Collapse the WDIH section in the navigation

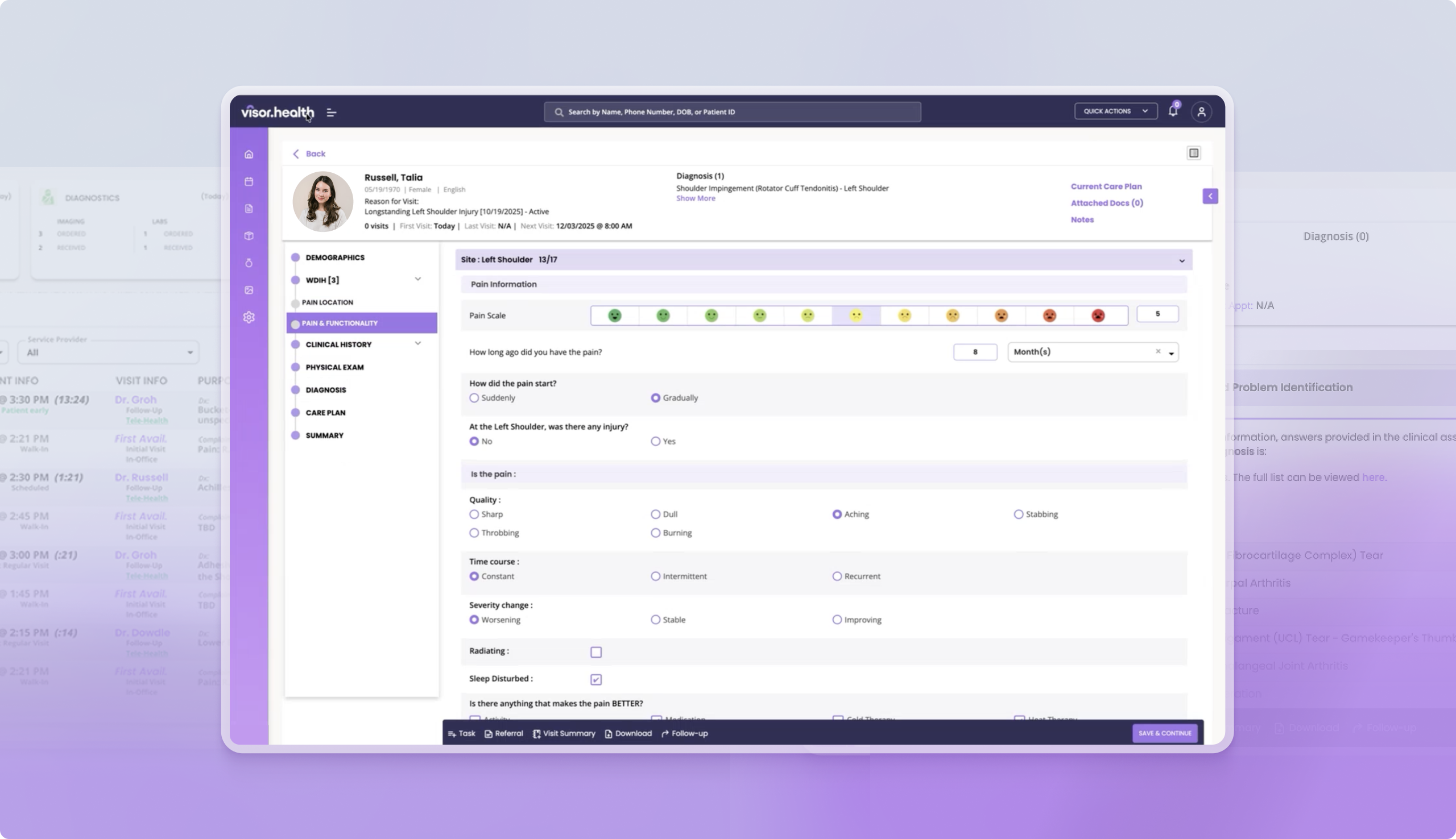pyautogui.click(x=418, y=279)
